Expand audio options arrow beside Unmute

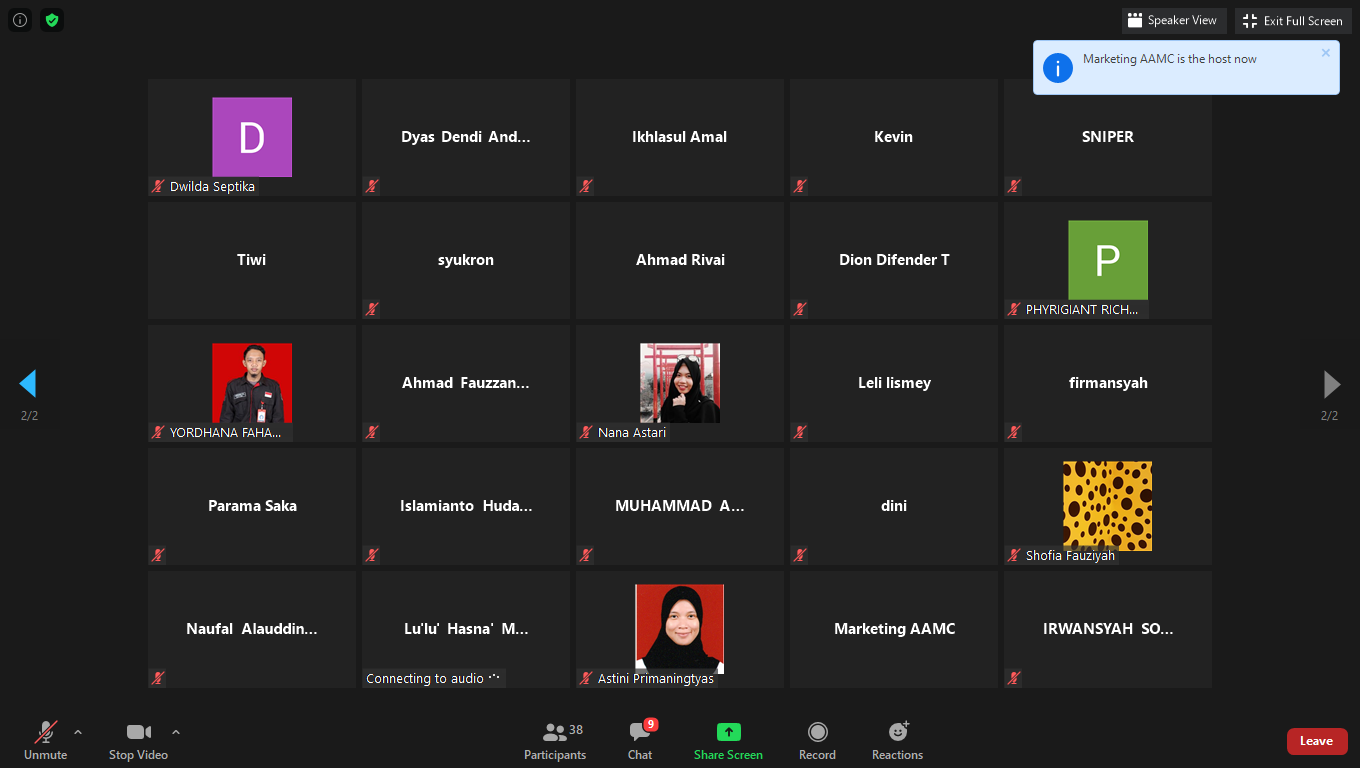click(78, 732)
